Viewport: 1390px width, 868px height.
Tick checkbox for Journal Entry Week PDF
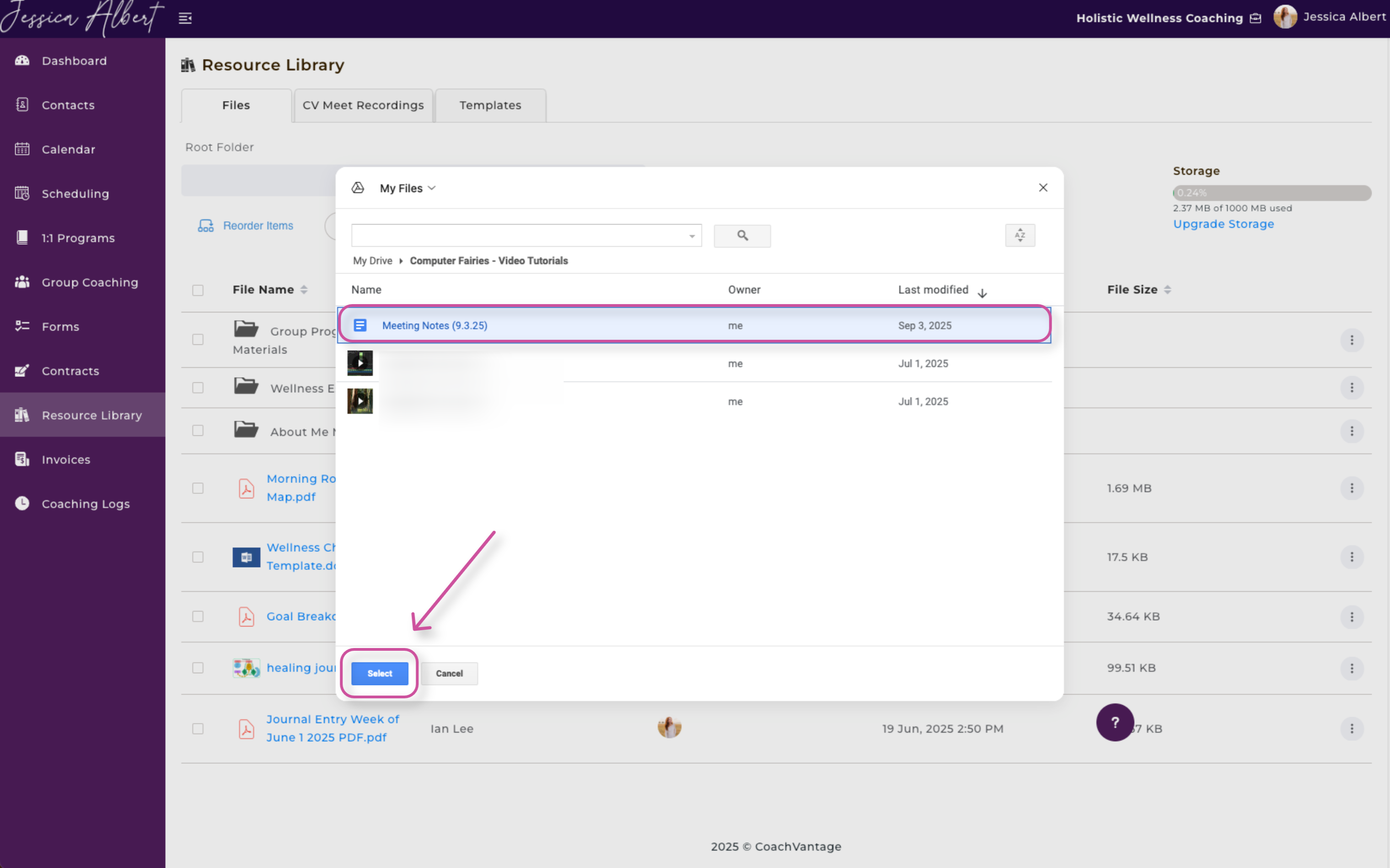click(x=198, y=729)
